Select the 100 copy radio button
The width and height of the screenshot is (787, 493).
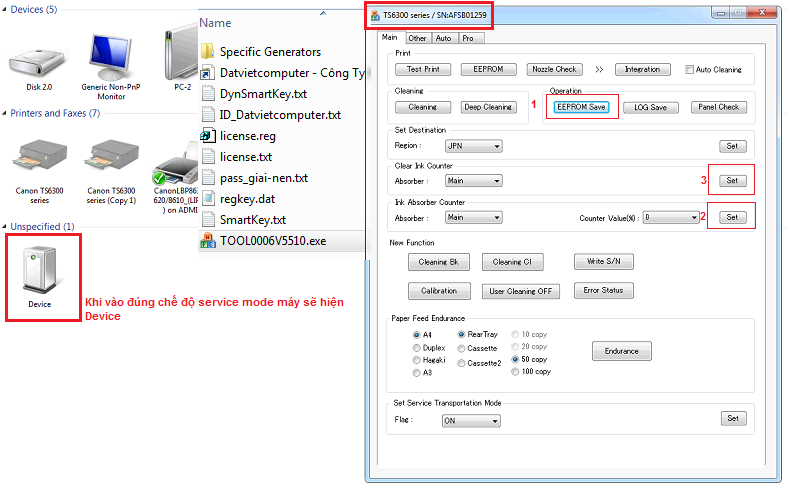pyautogui.click(x=515, y=372)
